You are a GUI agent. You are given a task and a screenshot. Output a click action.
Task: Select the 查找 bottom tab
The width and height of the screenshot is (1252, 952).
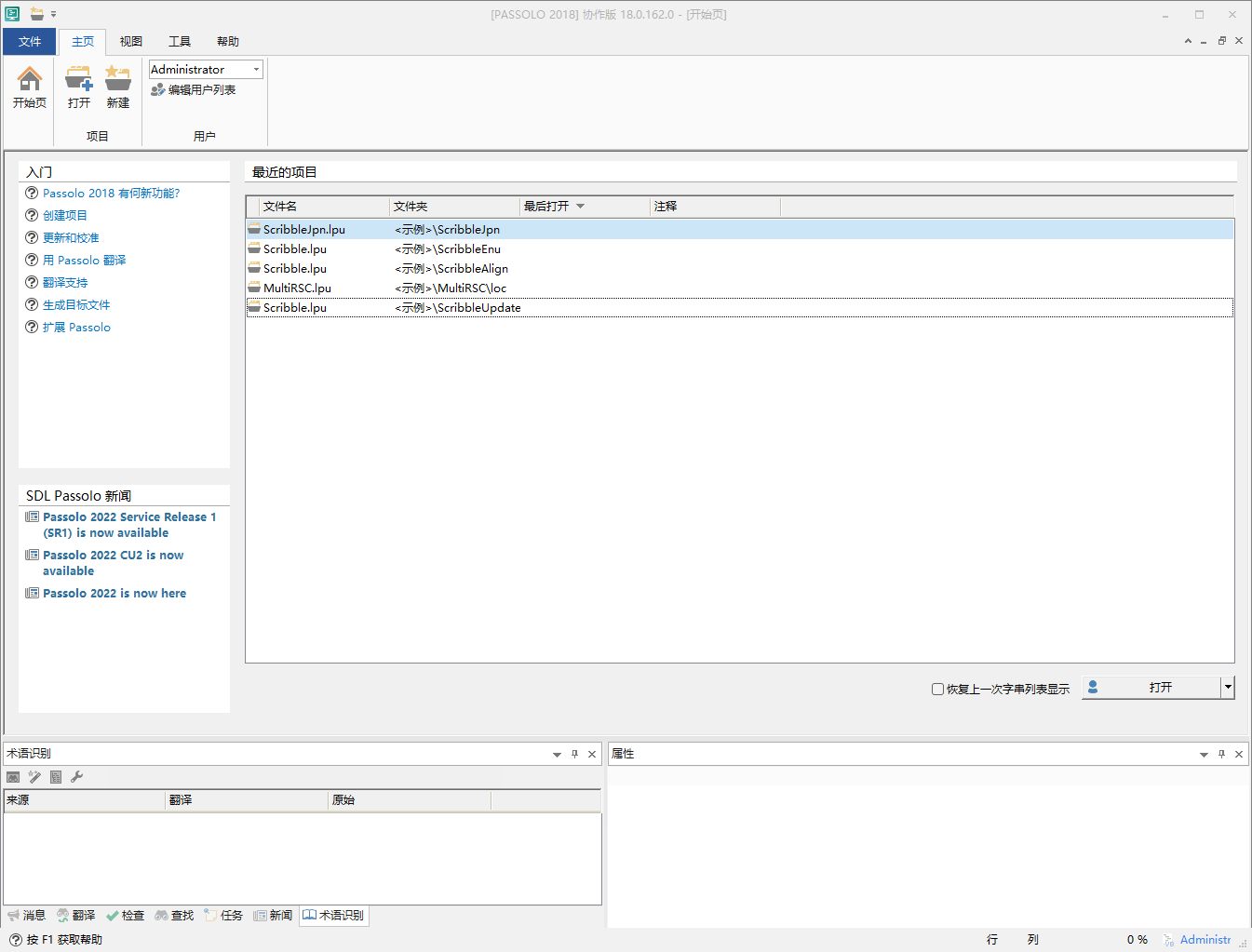point(174,916)
